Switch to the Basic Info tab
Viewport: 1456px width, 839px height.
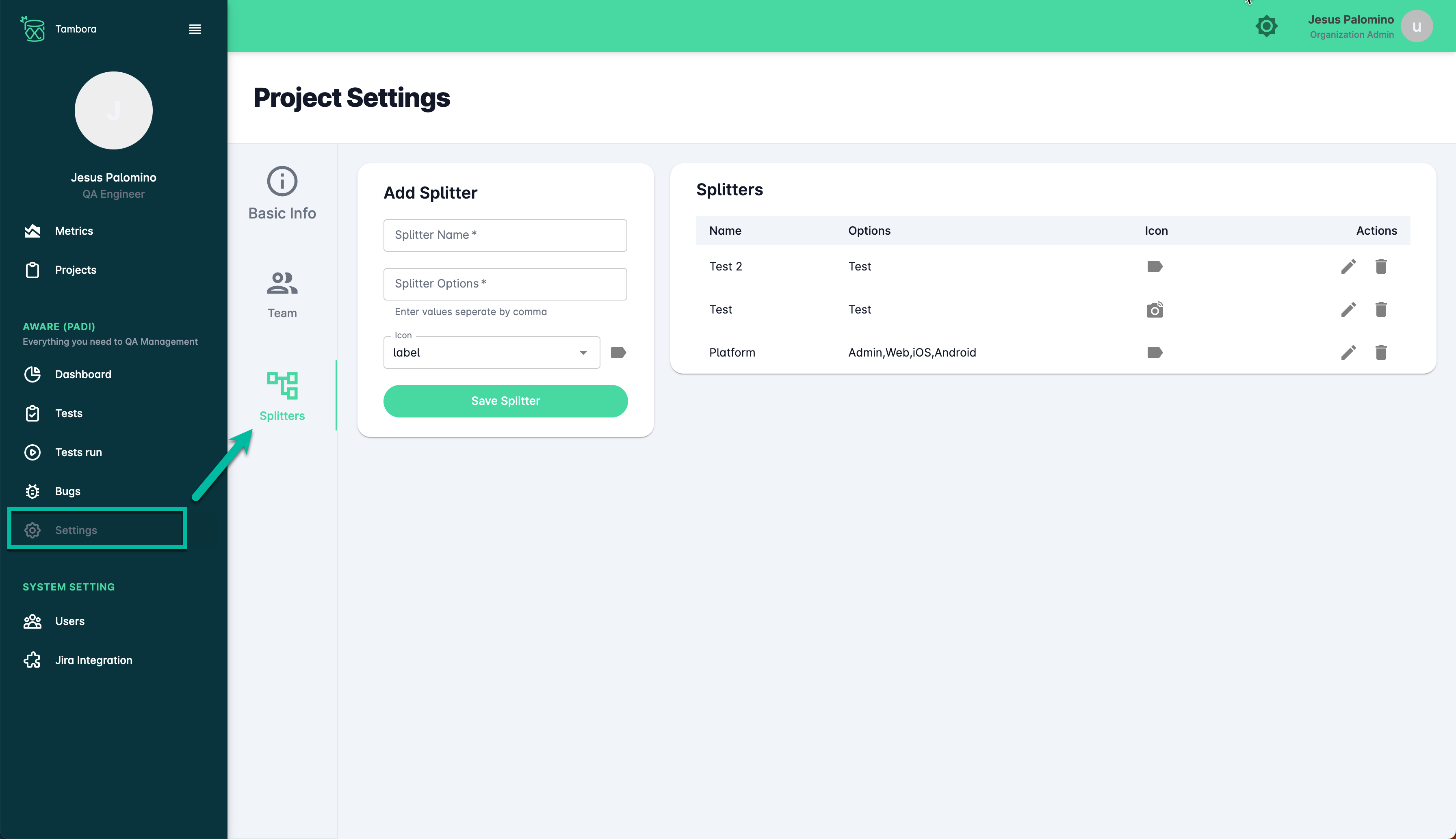pos(282,194)
